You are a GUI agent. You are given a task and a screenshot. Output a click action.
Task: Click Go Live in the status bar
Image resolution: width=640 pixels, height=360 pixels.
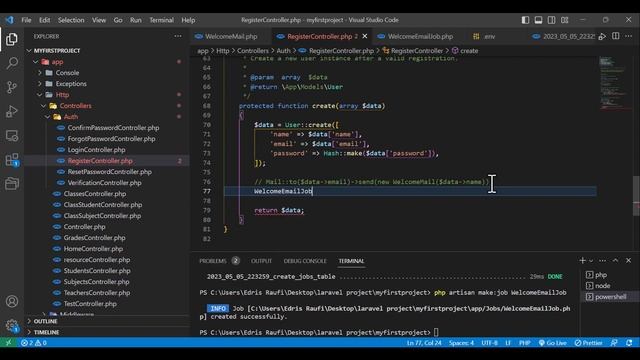click(x=552, y=342)
